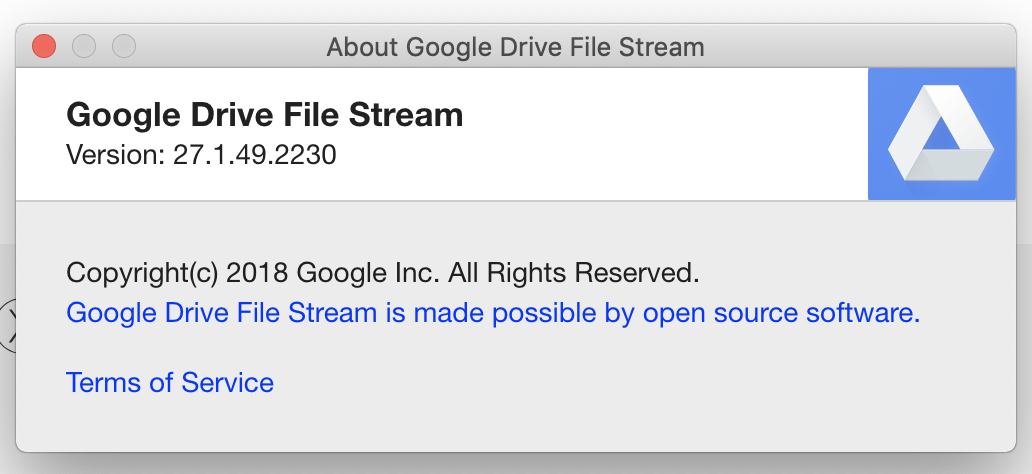The image size is (1032, 474).
Task: Open the open source software link
Action: click(x=492, y=313)
